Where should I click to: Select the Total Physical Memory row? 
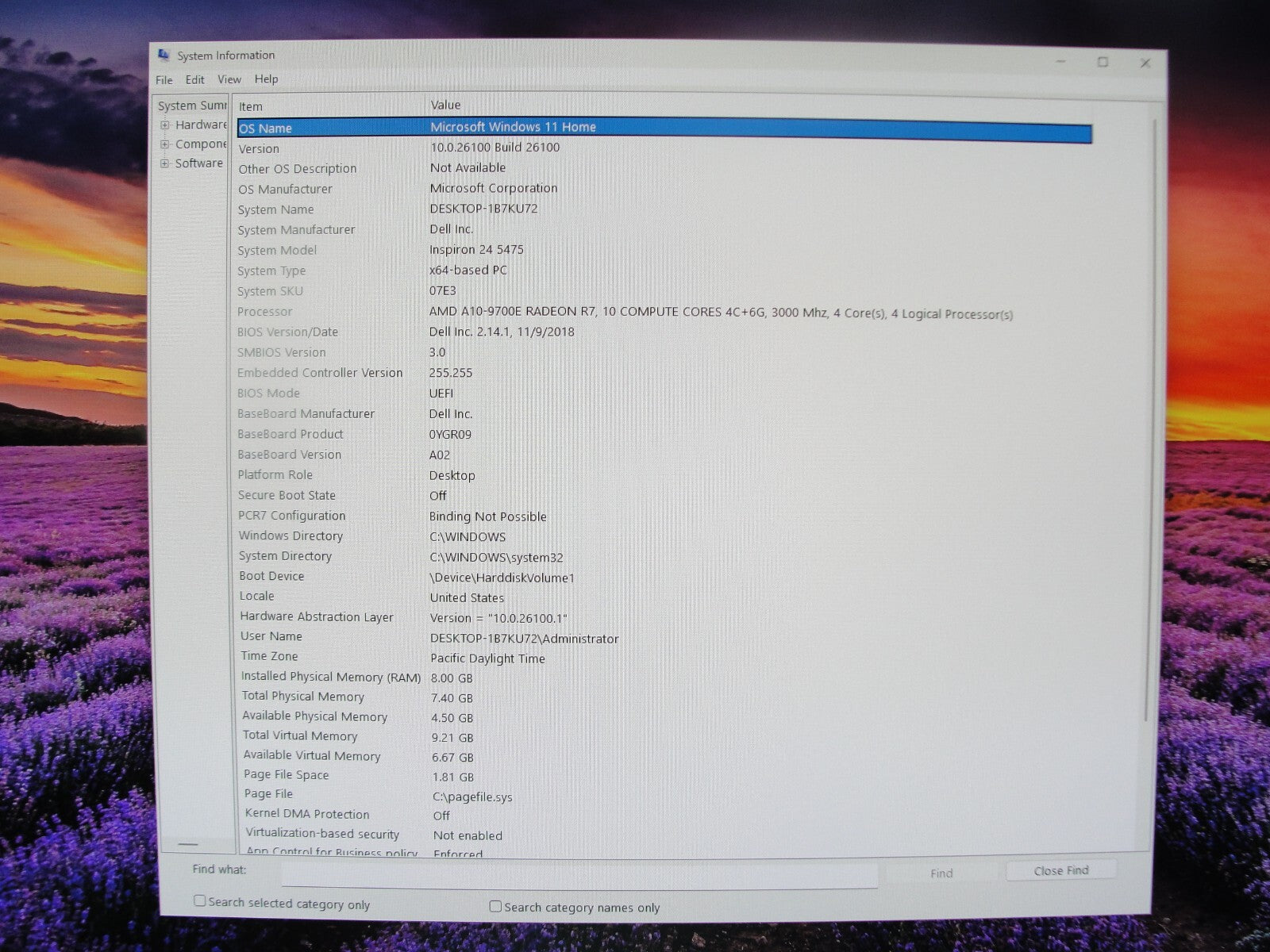pos(664,697)
